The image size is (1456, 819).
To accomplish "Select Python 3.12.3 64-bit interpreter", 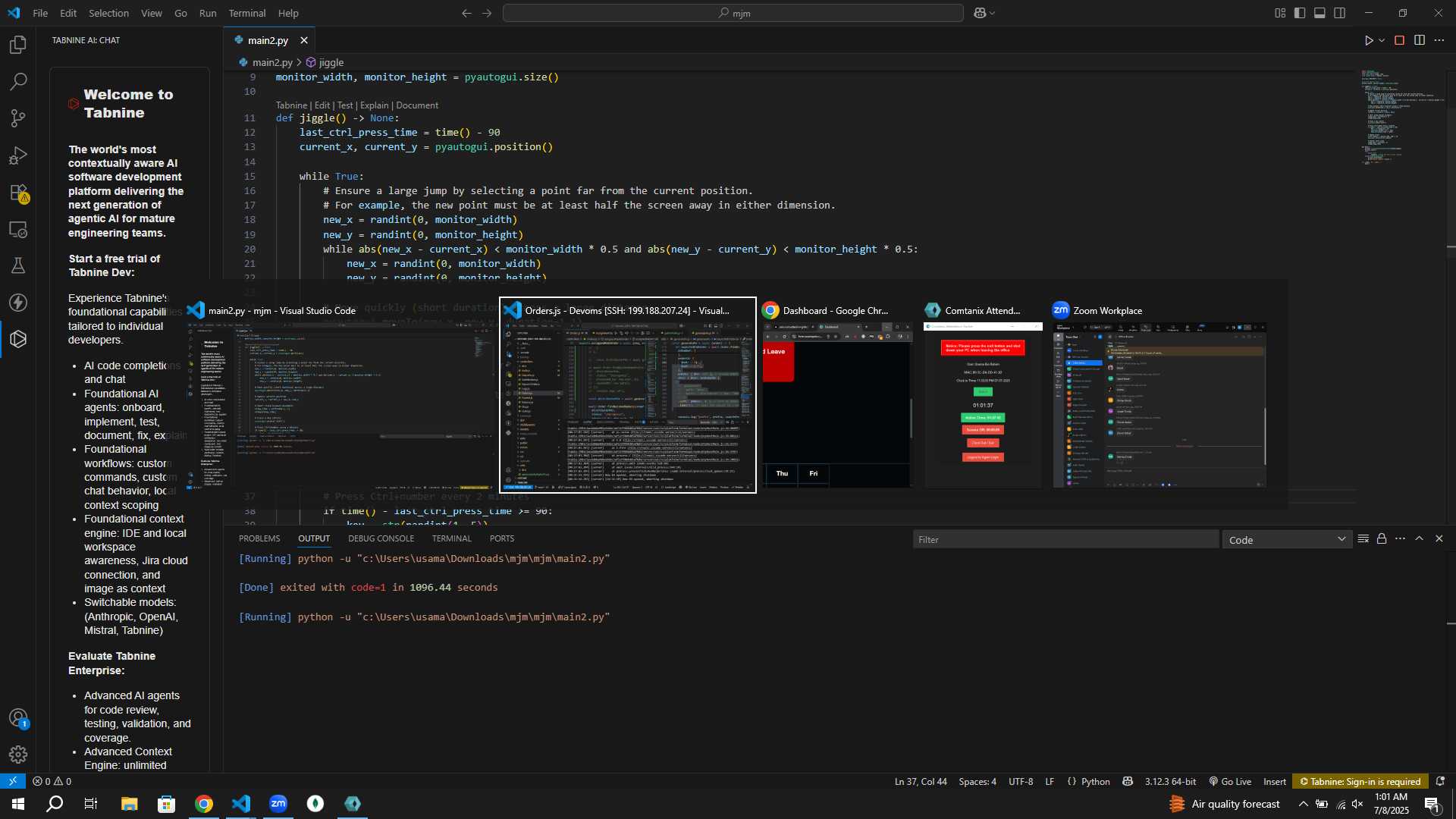I will coord(1170,781).
